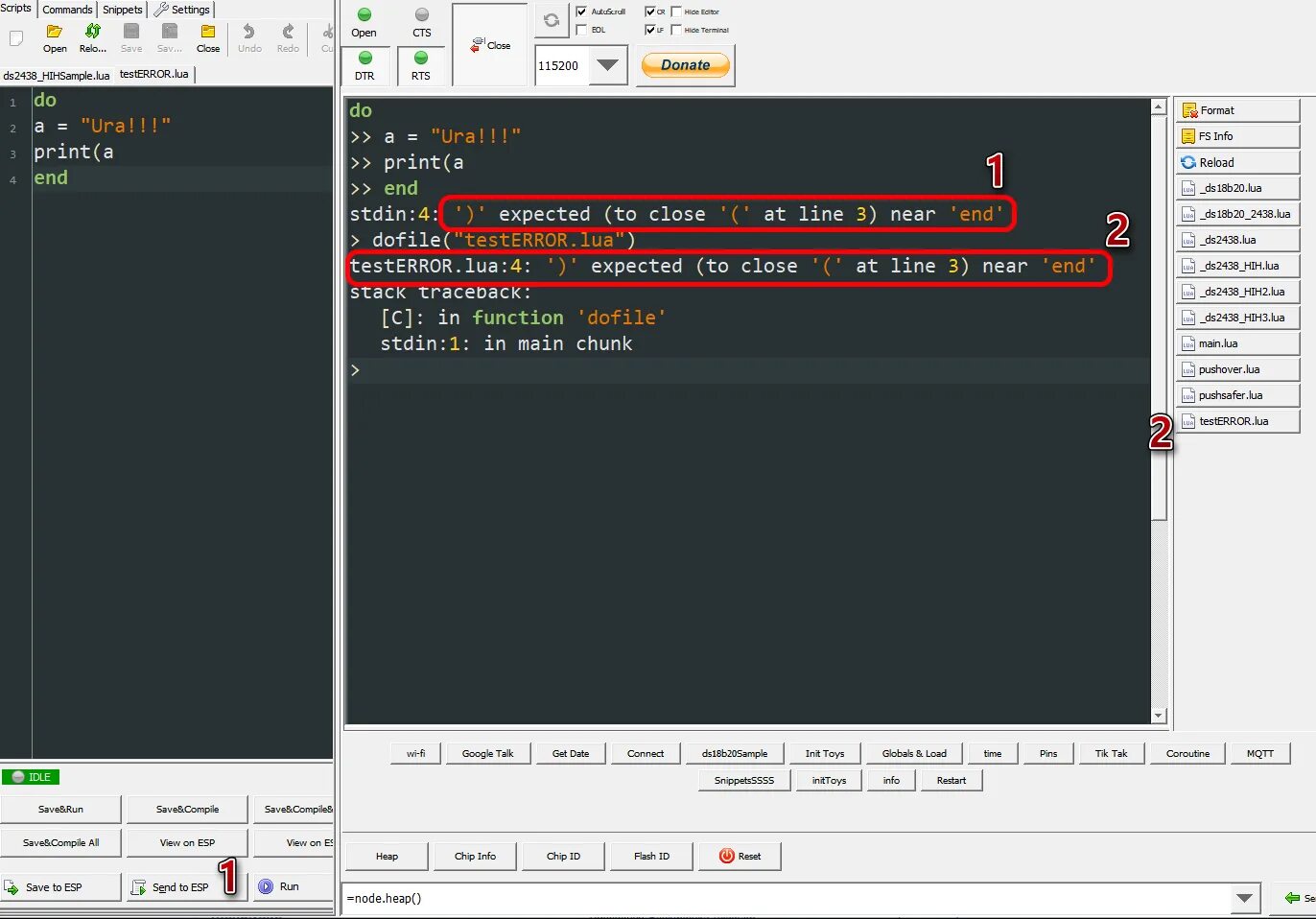
Task: Open the Settings tab
Action: 182,10
